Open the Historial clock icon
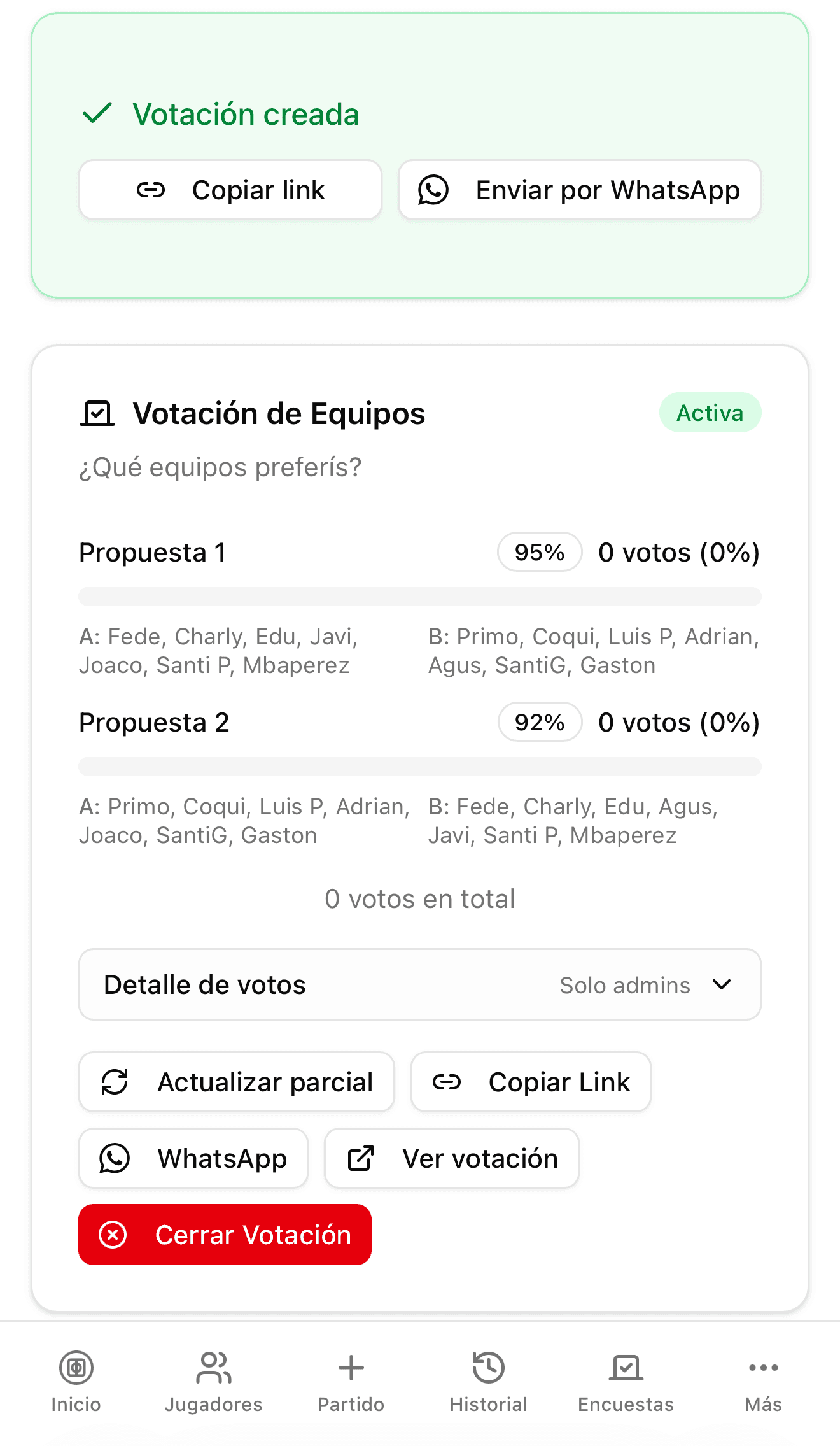This screenshot has height=1446, width=840. click(x=488, y=1367)
